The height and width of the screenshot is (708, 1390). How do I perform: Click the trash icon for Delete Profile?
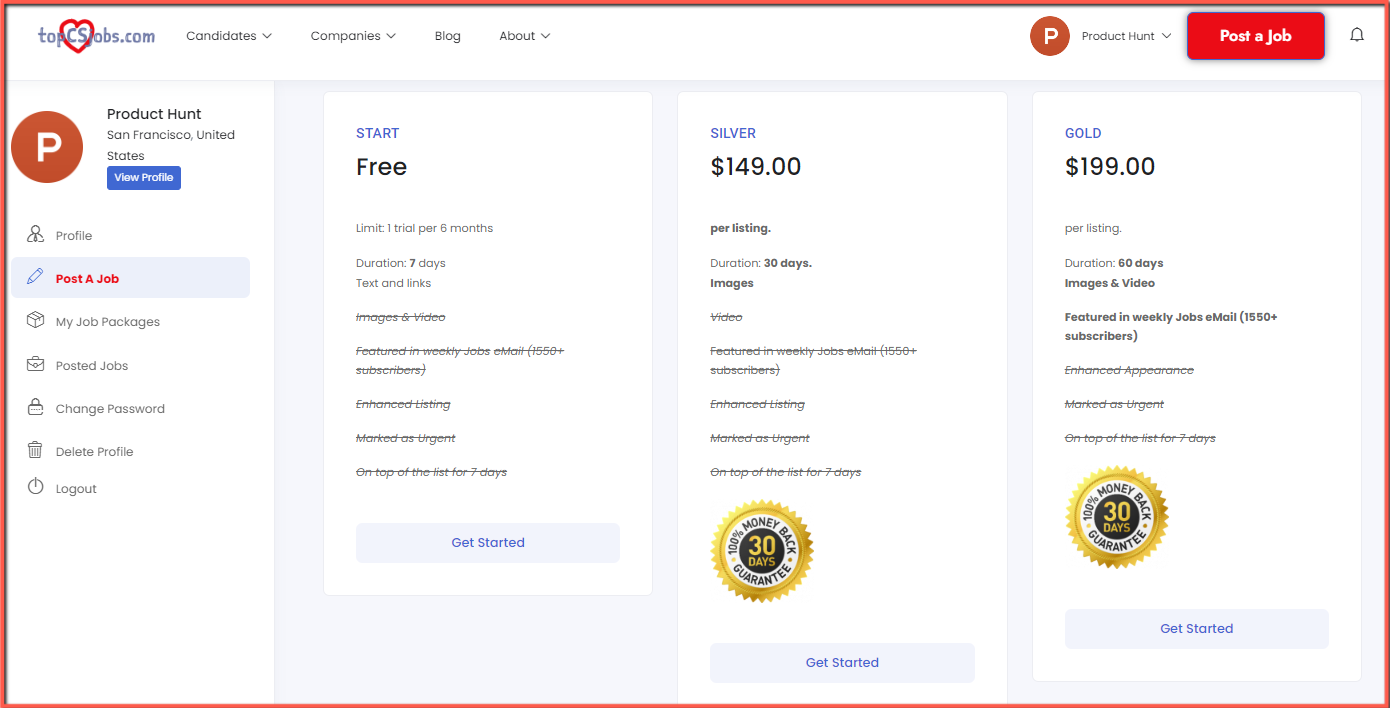click(x=36, y=451)
